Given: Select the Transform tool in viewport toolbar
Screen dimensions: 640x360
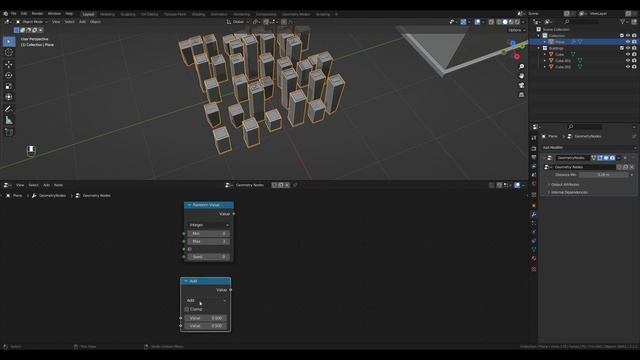Looking at the screenshot, I should (x=9, y=97).
